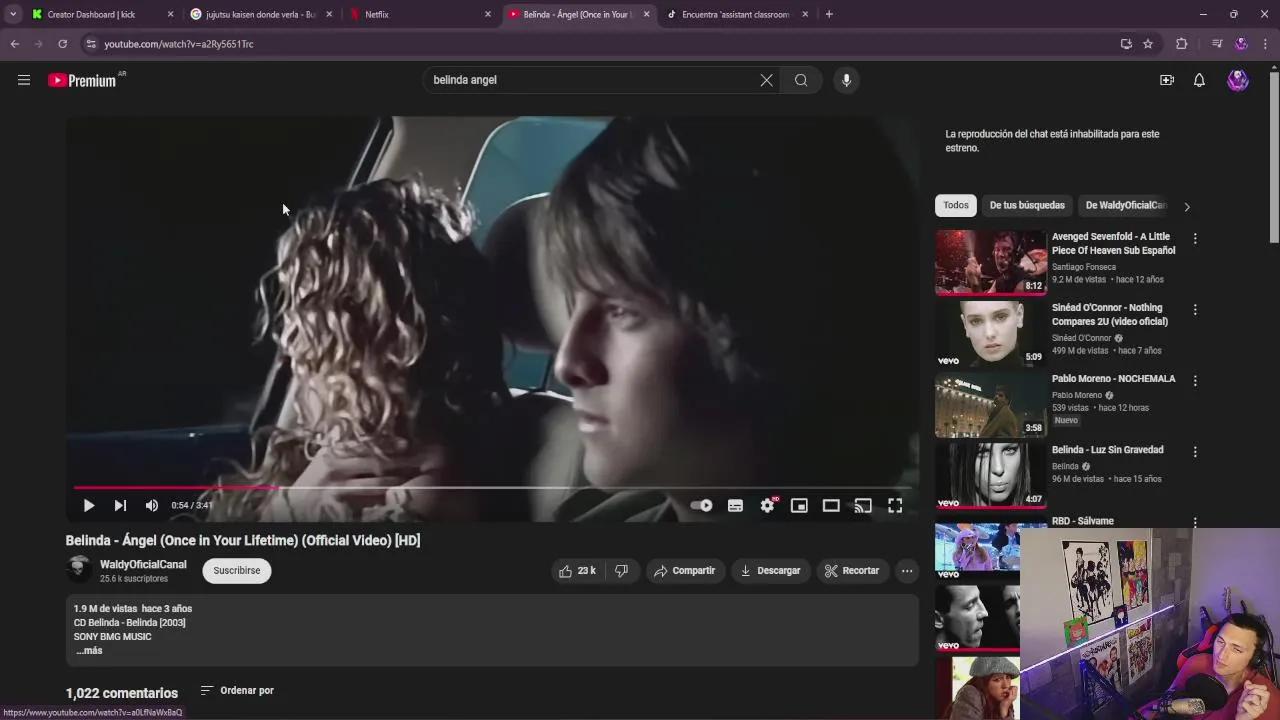Open options for Pablo Moreno NOCHEMALA video
The image size is (1280, 720).
[x=1195, y=381]
